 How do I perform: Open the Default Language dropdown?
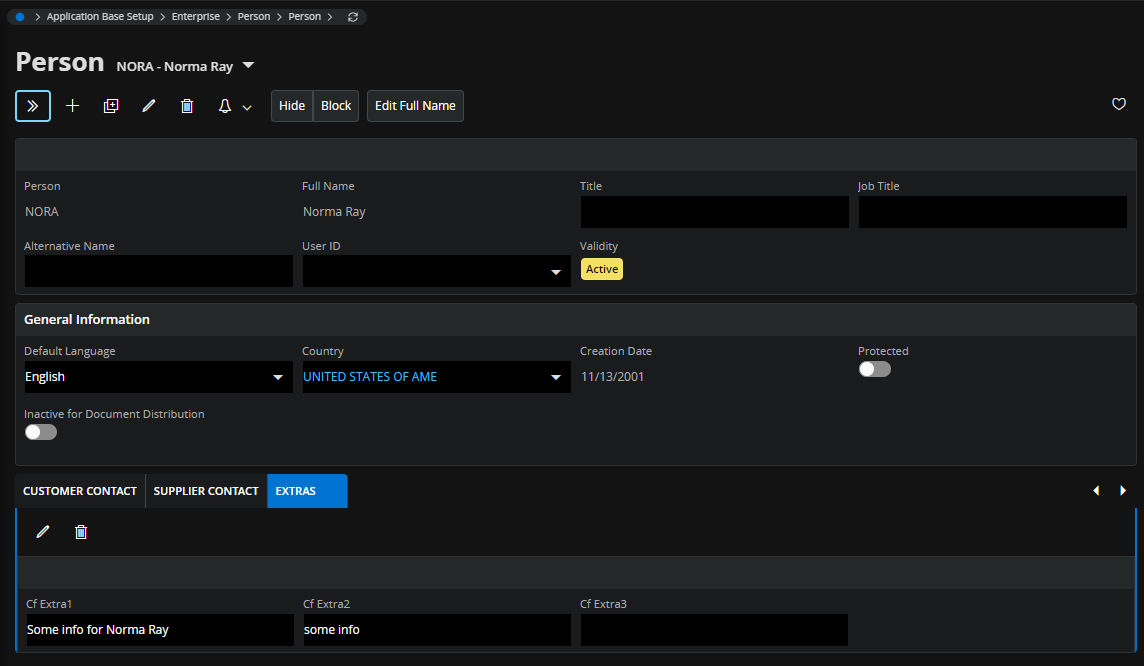coord(277,377)
